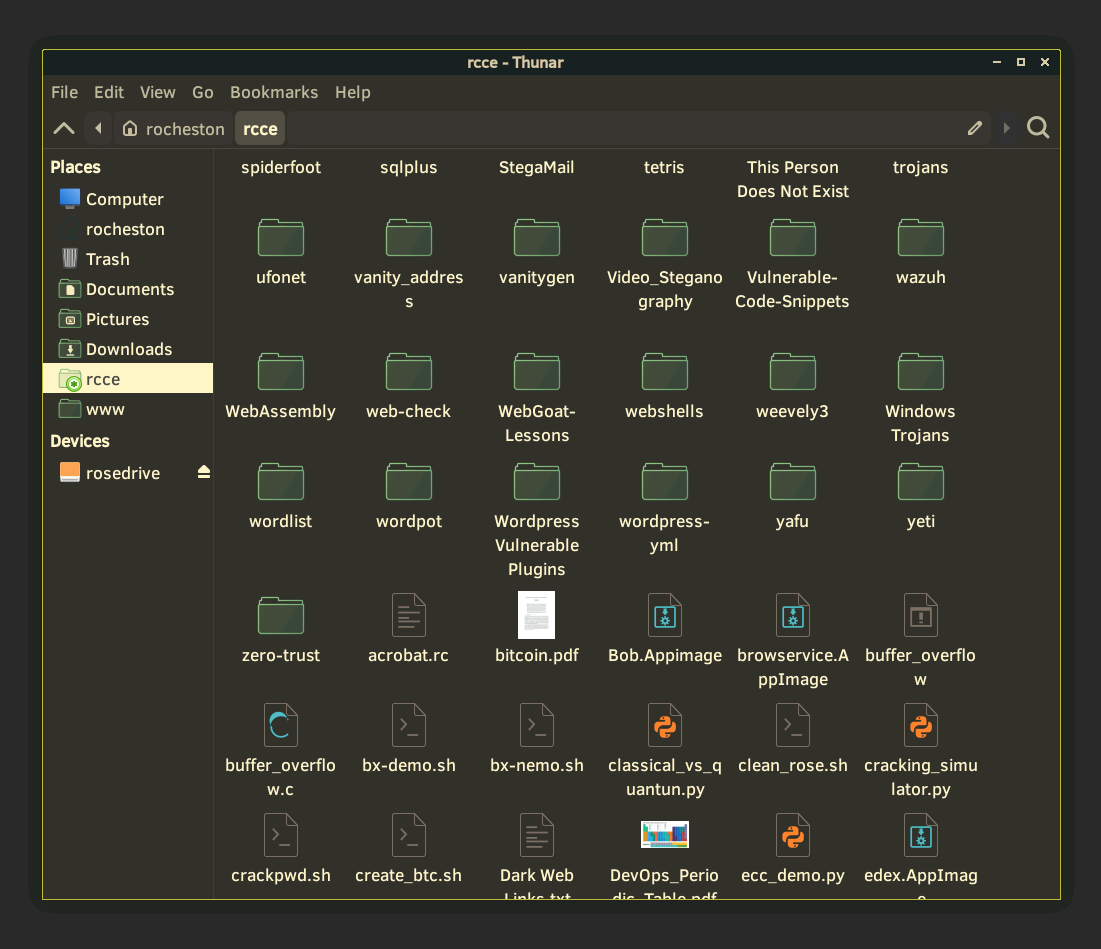Open the webshells folder
1101x949 pixels.
click(665, 372)
